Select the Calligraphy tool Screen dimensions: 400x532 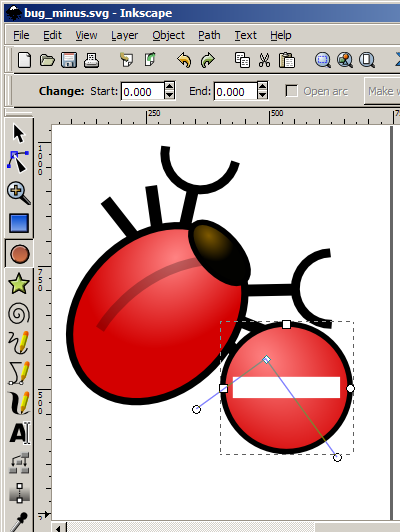(x=19, y=403)
